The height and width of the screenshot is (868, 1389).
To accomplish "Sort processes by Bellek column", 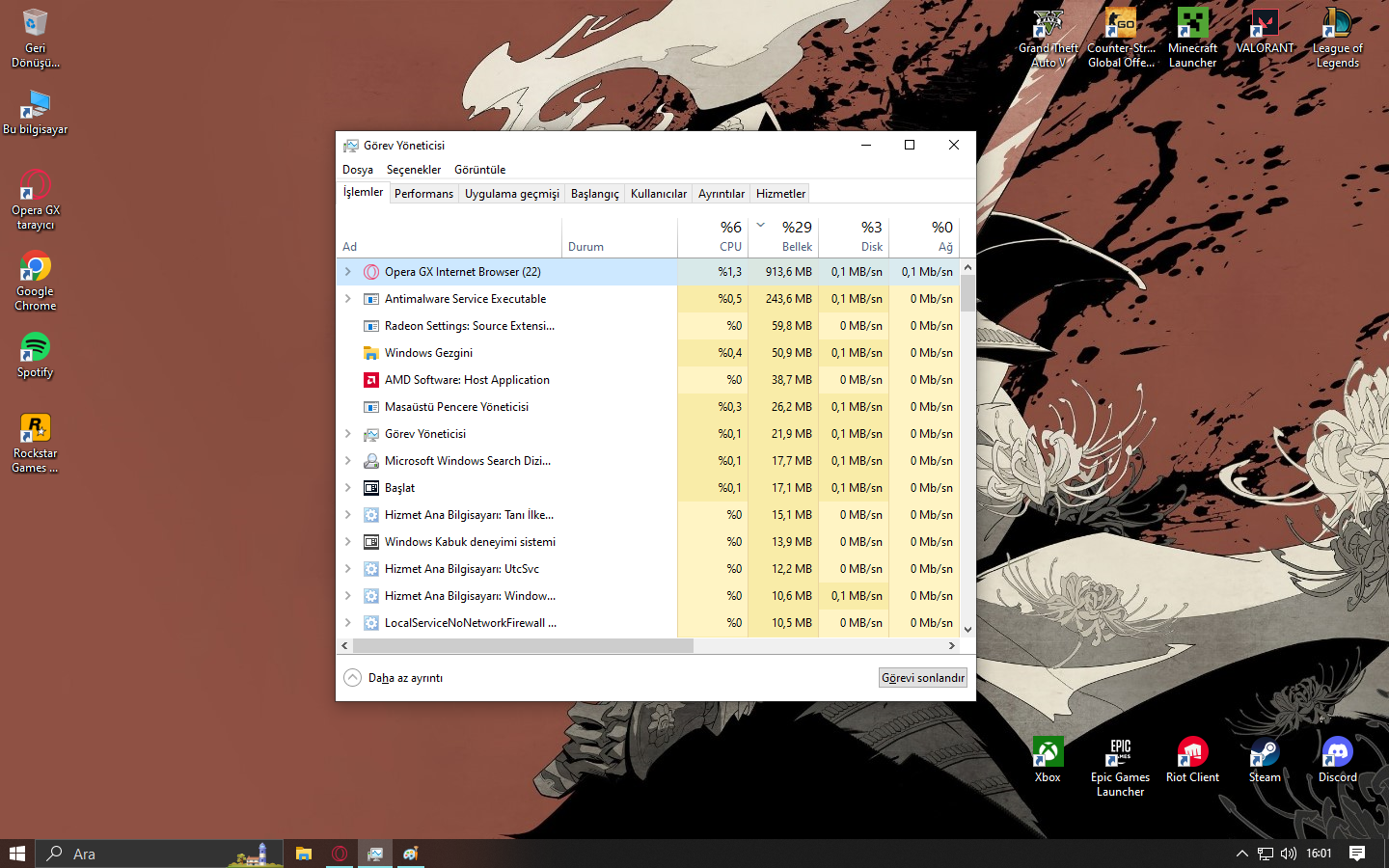I will click(x=784, y=236).
